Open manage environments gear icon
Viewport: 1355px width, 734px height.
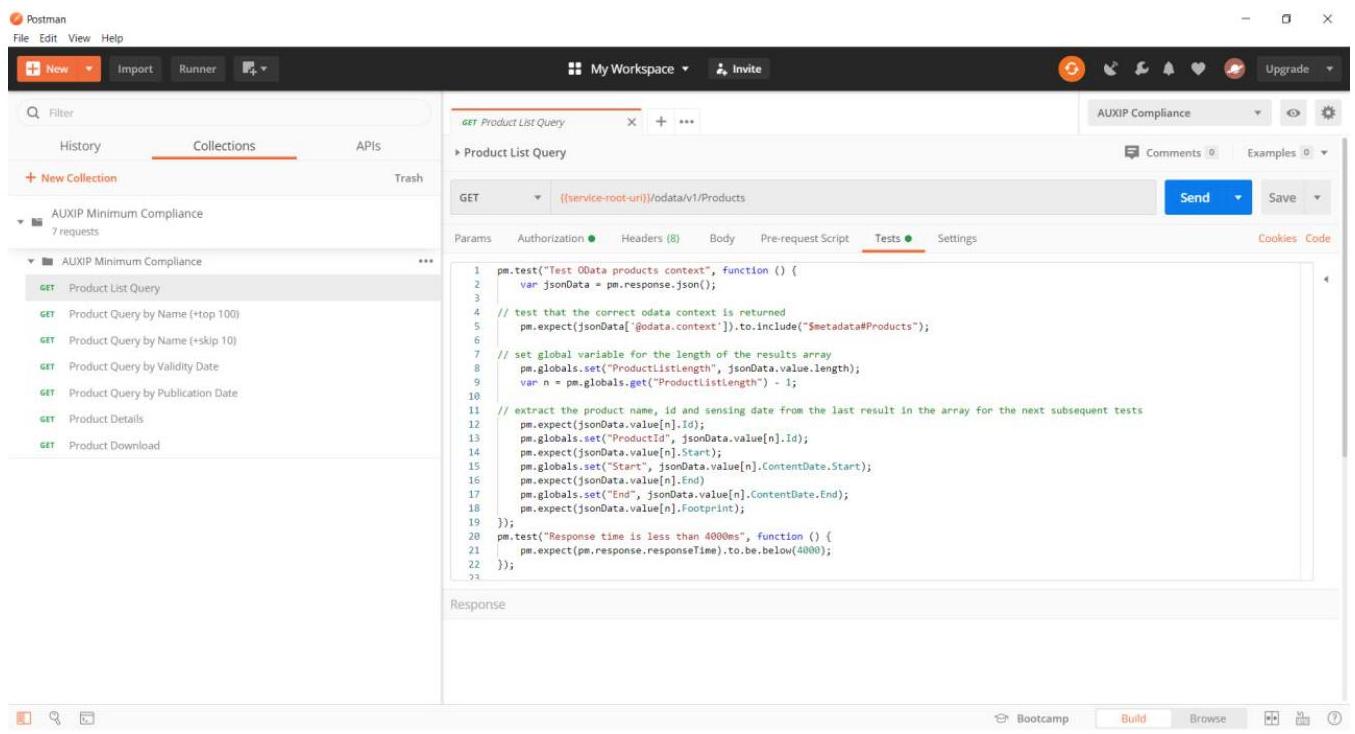[x=1329, y=113]
